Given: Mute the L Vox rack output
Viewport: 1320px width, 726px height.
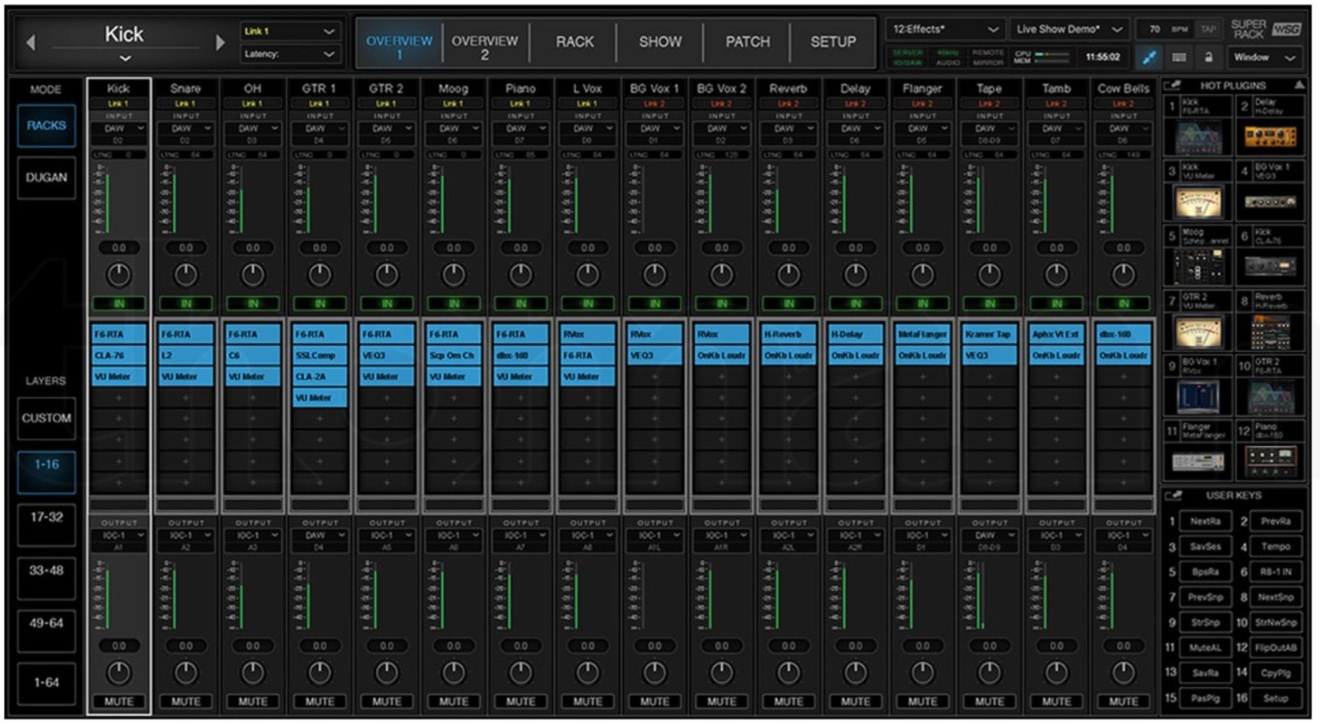Looking at the screenshot, I should tap(587, 701).
